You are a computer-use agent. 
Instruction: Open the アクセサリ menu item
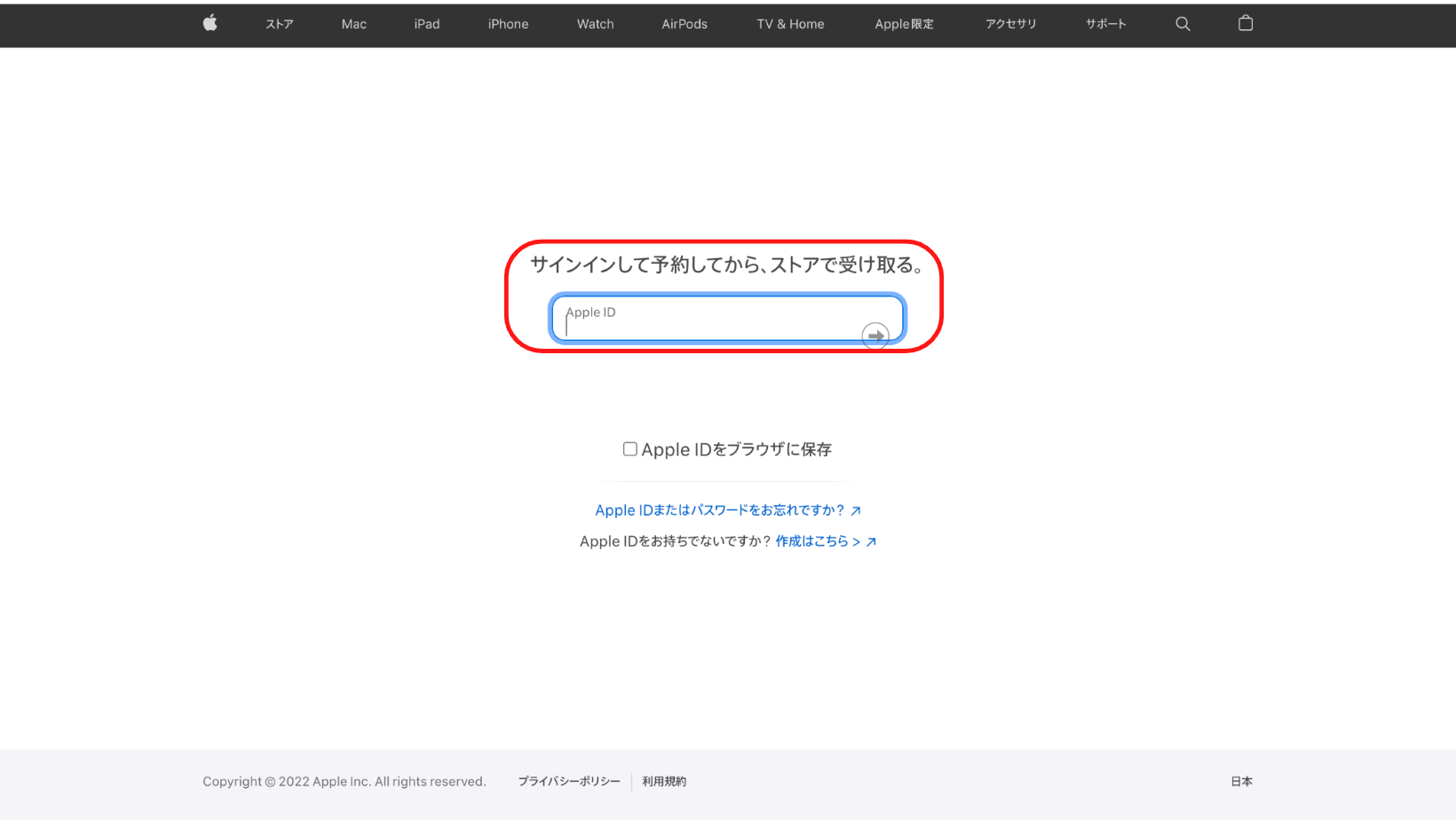point(1011,24)
